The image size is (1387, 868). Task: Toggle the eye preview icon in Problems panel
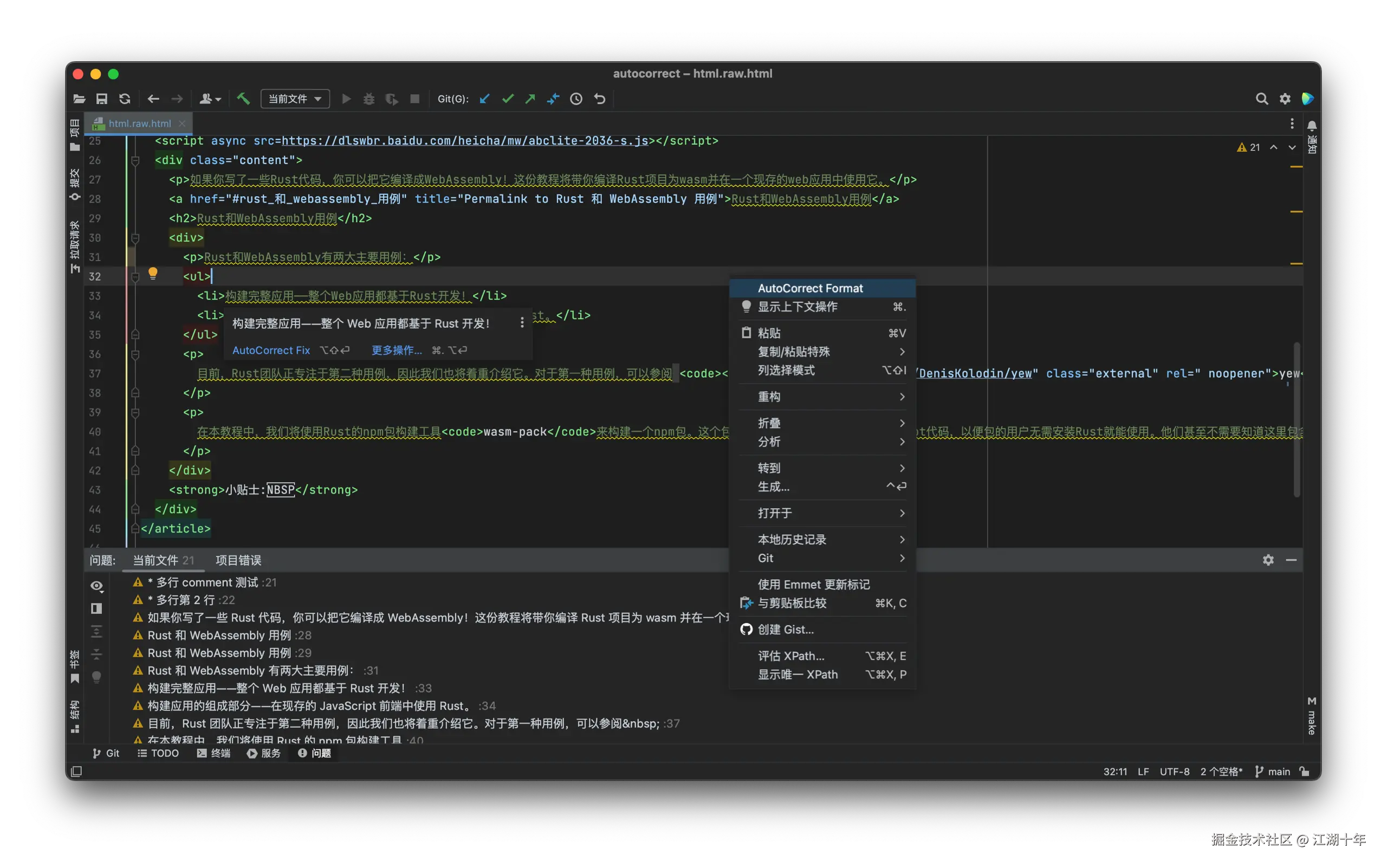tap(96, 586)
